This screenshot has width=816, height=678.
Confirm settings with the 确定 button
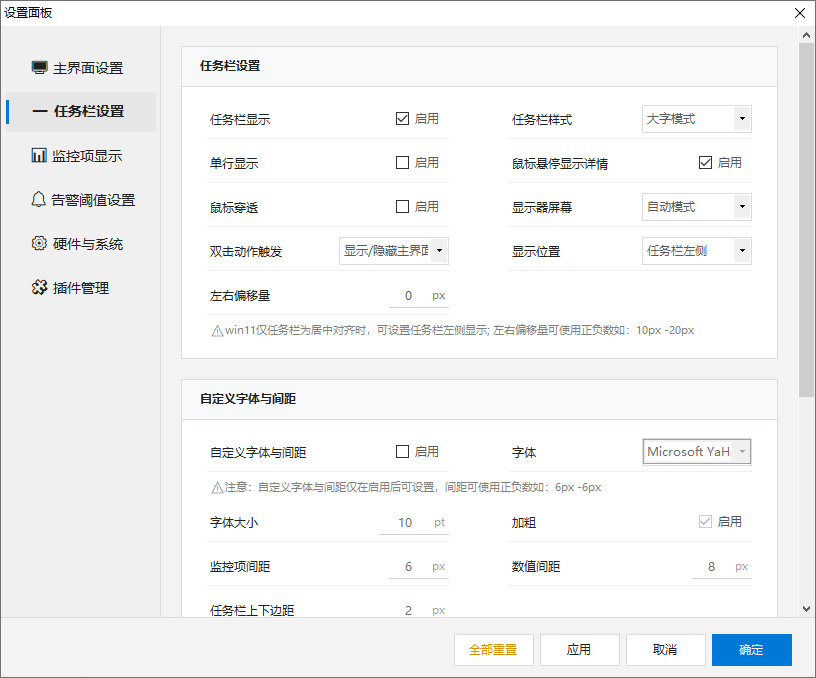point(751,649)
